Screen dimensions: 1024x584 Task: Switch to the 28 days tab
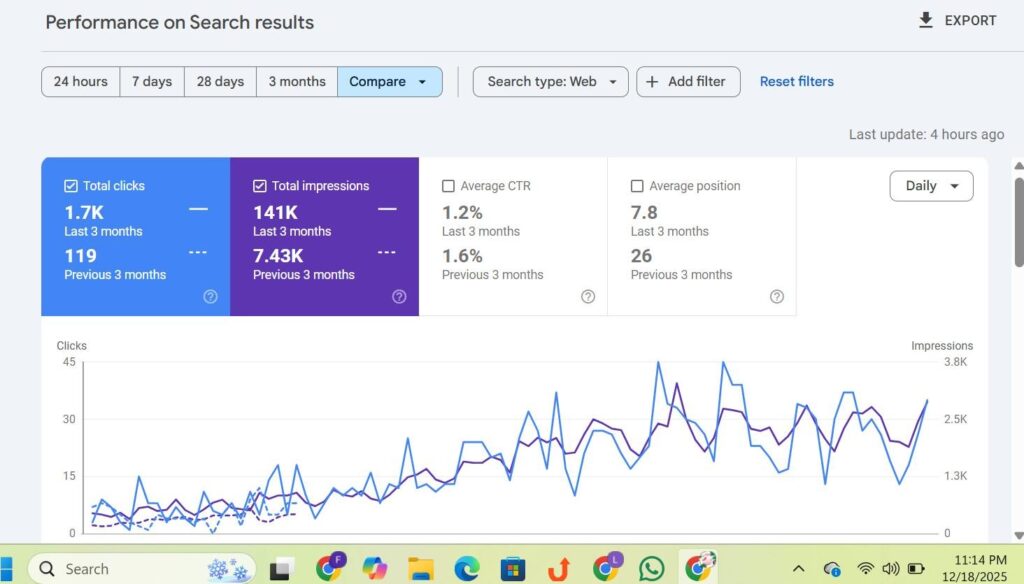[x=219, y=81]
